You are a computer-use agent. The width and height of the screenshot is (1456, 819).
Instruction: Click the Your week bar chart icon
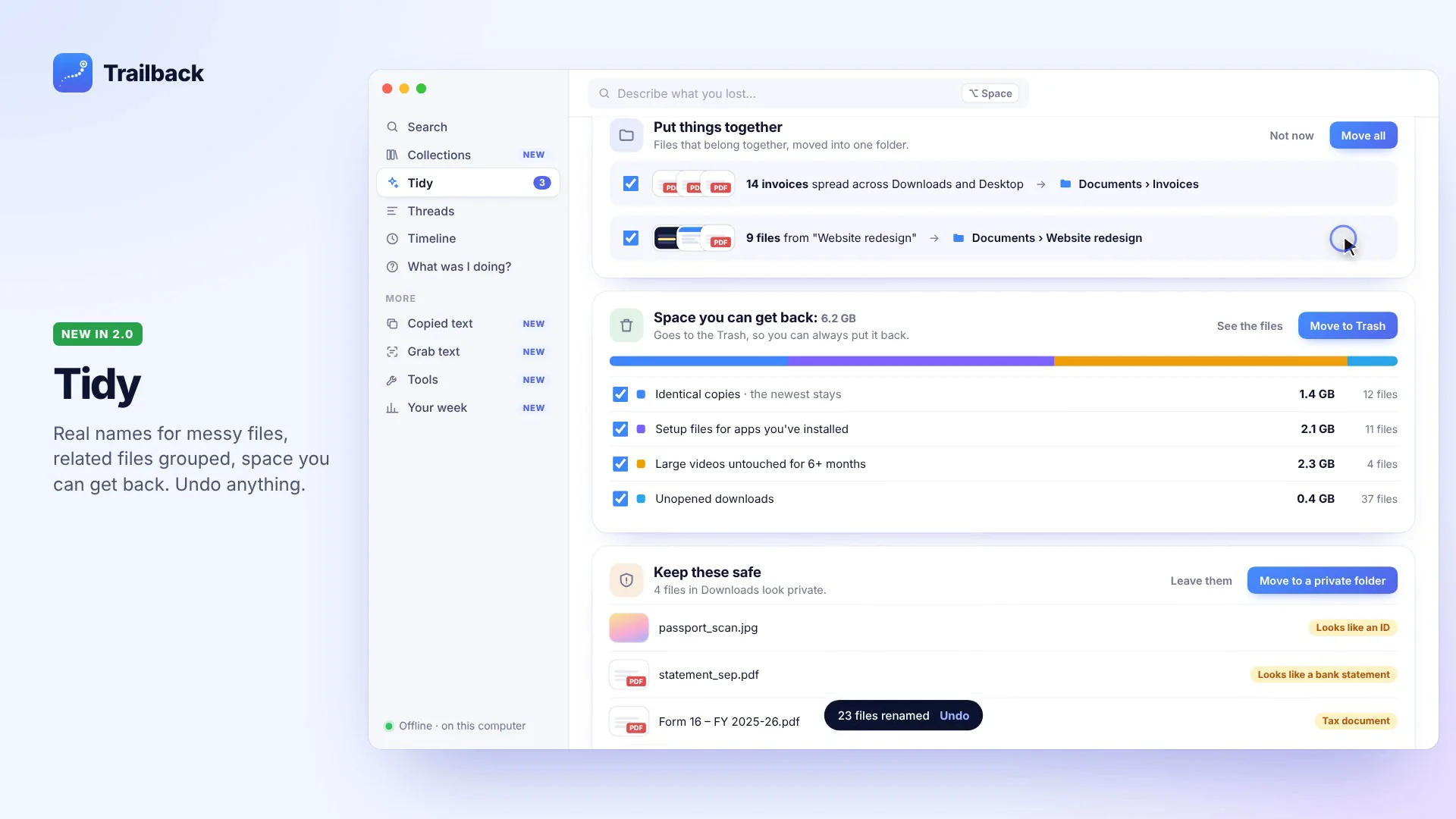(392, 408)
